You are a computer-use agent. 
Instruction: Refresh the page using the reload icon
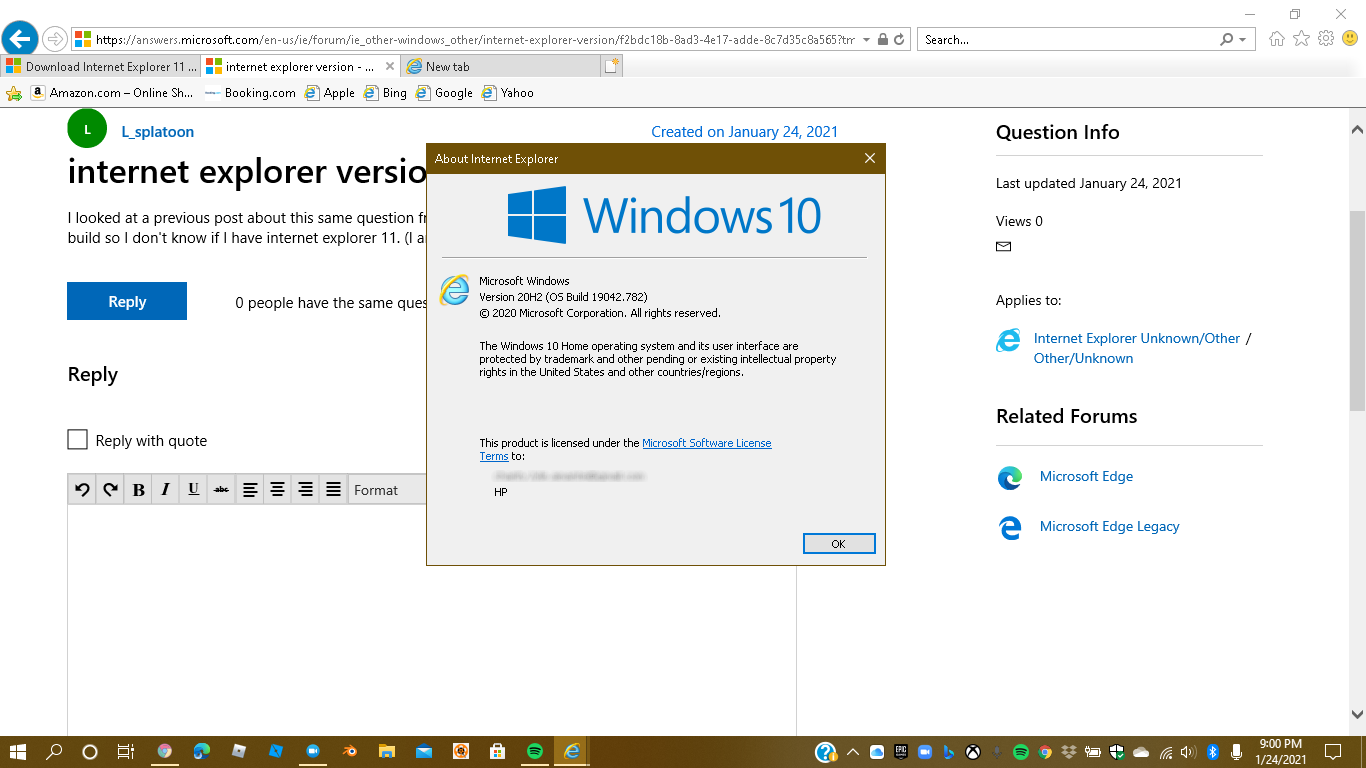[899, 40]
